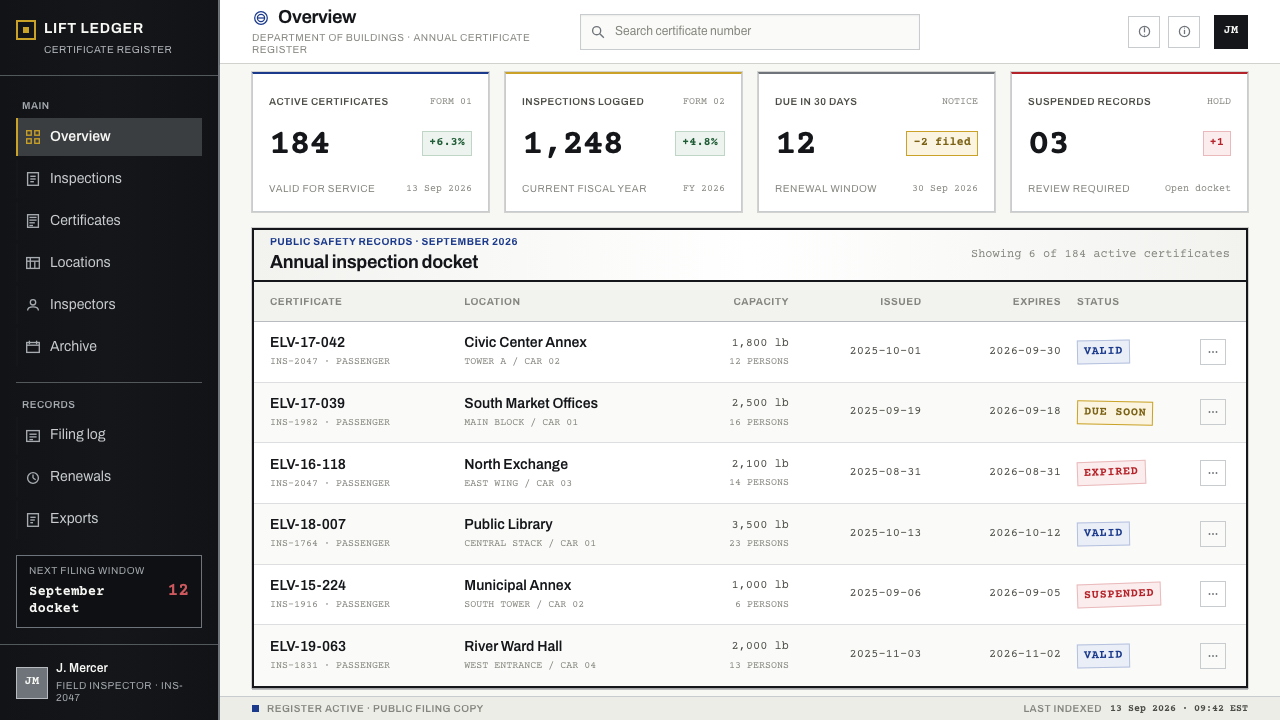Open more actions for ELV-19-063
The image size is (1280, 720).
pos(1213,656)
